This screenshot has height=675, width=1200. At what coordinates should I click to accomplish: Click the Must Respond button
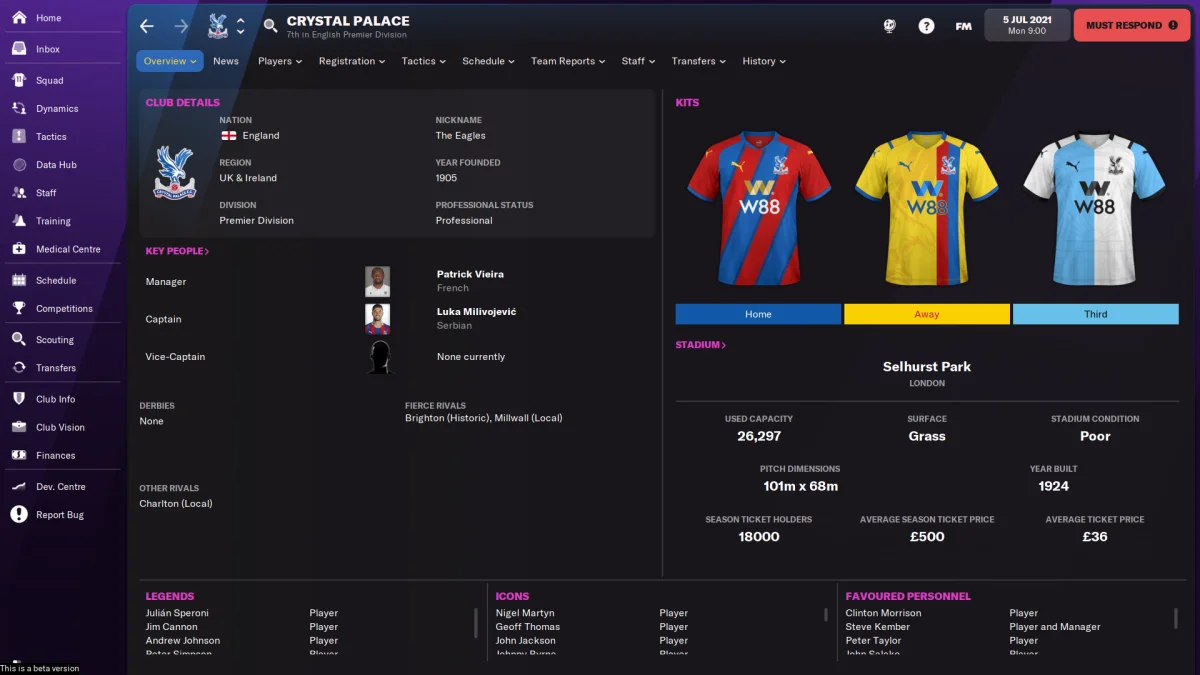[1132, 25]
